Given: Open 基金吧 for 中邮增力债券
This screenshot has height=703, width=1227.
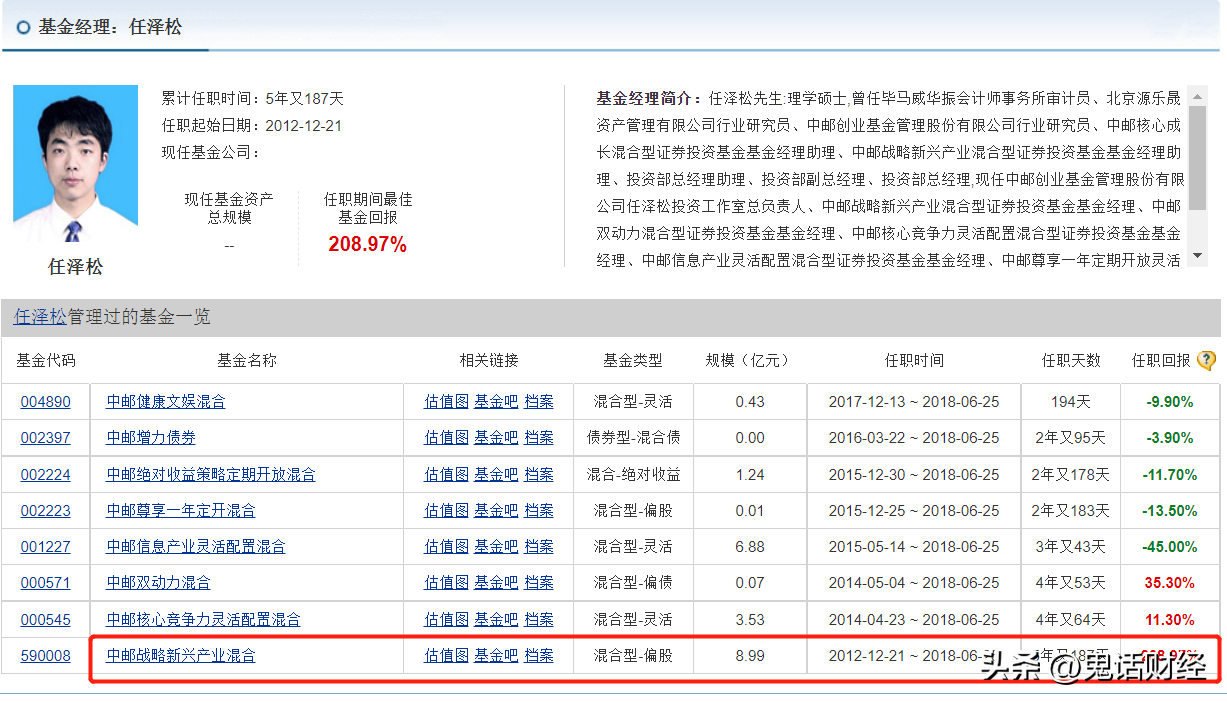Looking at the screenshot, I should click(x=496, y=438).
